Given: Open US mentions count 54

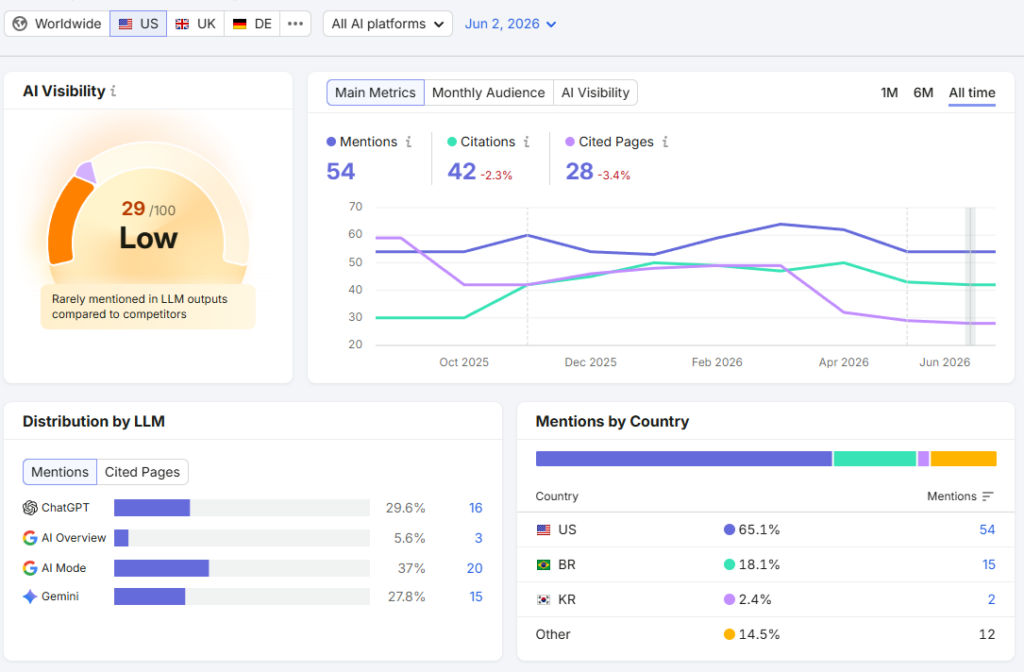Looking at the screenshot, I should tap(987, 530).
